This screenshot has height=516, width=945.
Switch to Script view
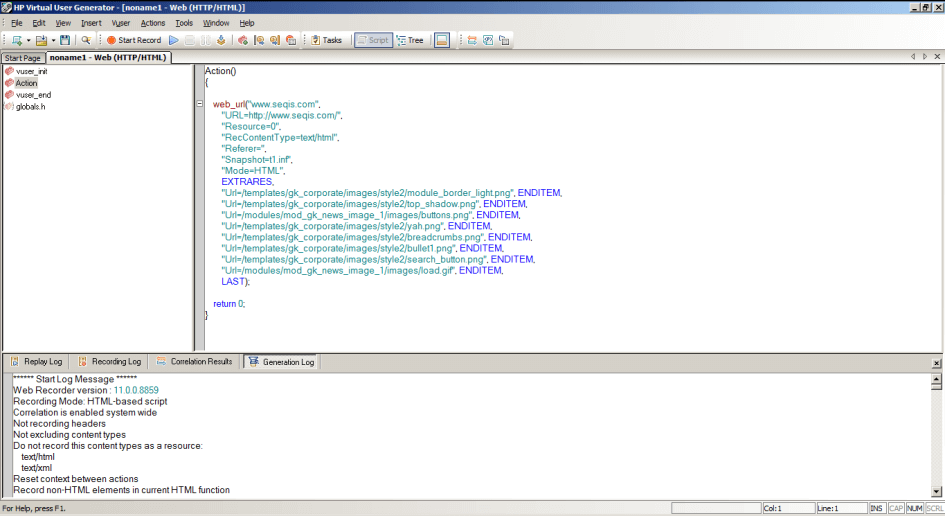coord(373,40)
